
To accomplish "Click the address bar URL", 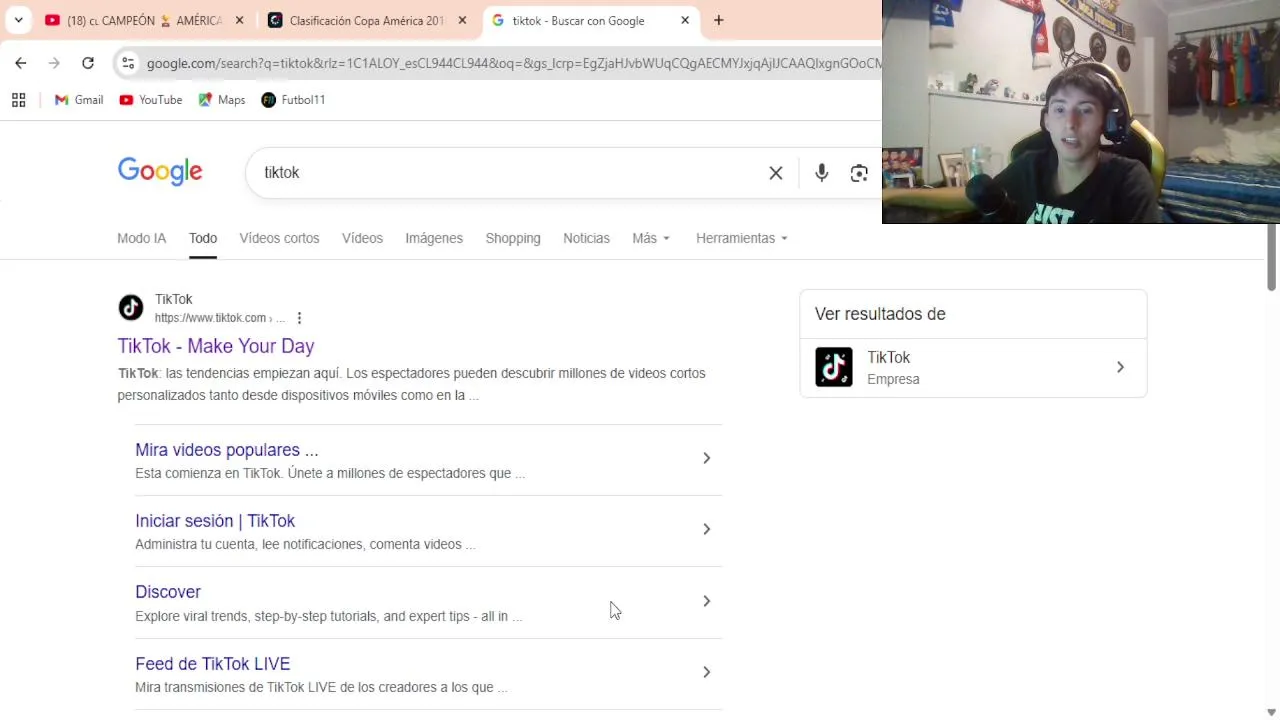I will [x=512, y=63].
